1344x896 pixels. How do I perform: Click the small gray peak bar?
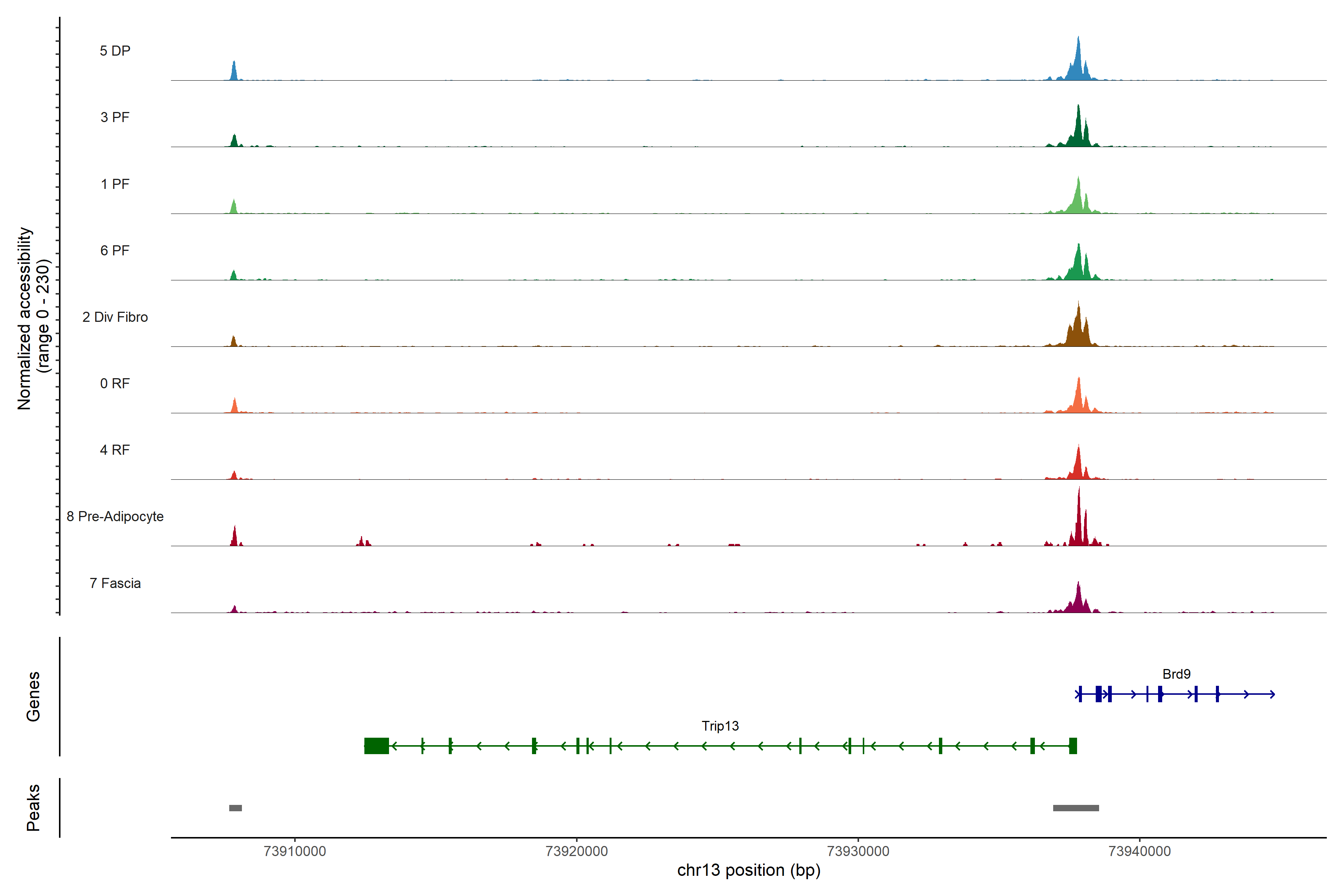tap(236, 808)
